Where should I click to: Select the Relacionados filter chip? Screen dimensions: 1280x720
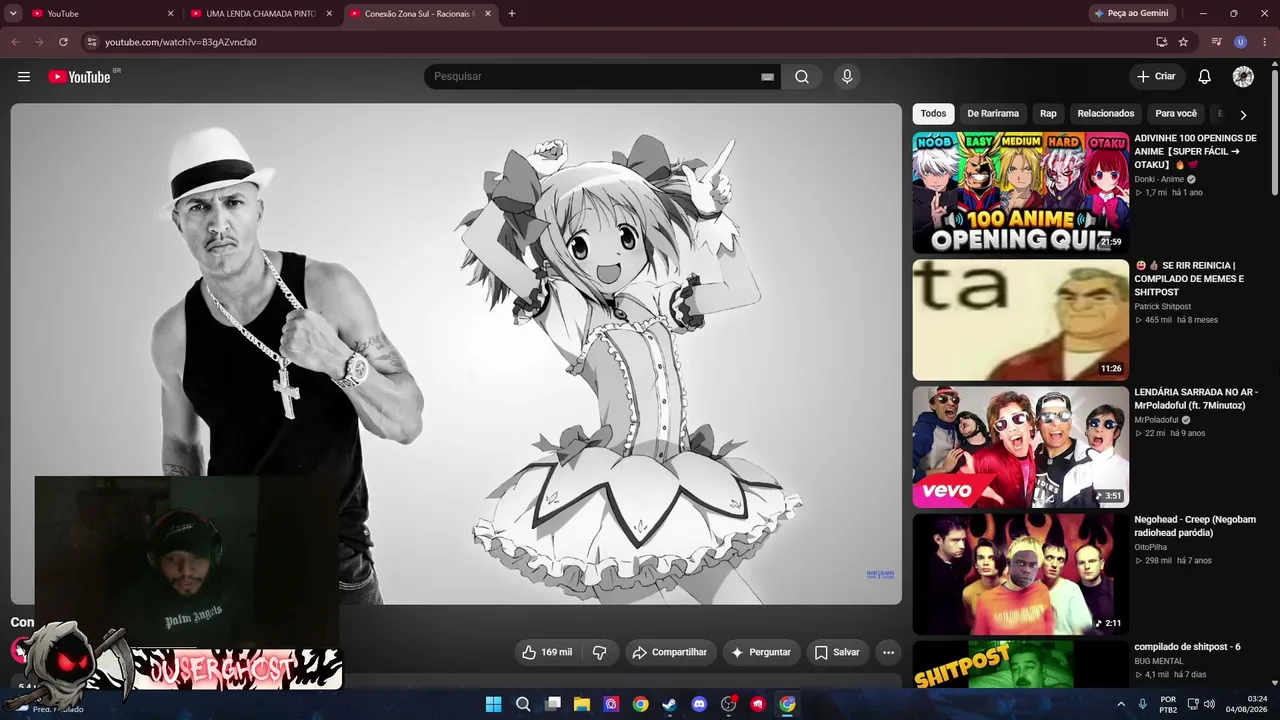click(1106, 114)
